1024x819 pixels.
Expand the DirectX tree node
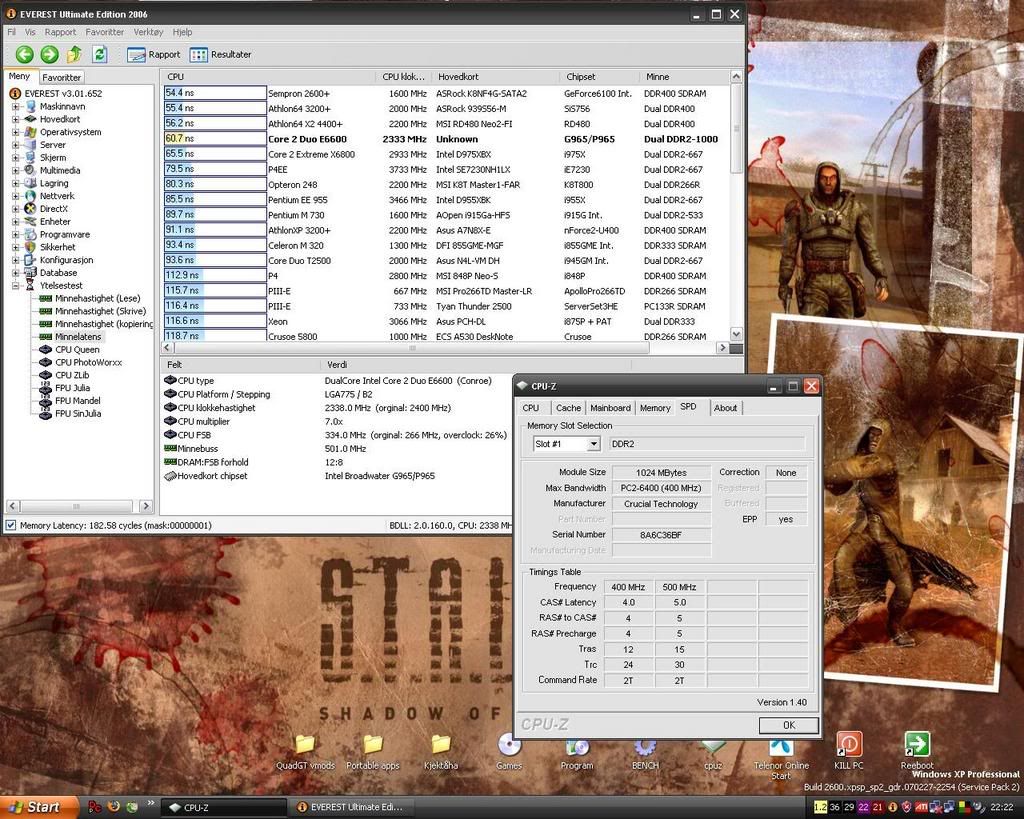click(x=15, y=209)
